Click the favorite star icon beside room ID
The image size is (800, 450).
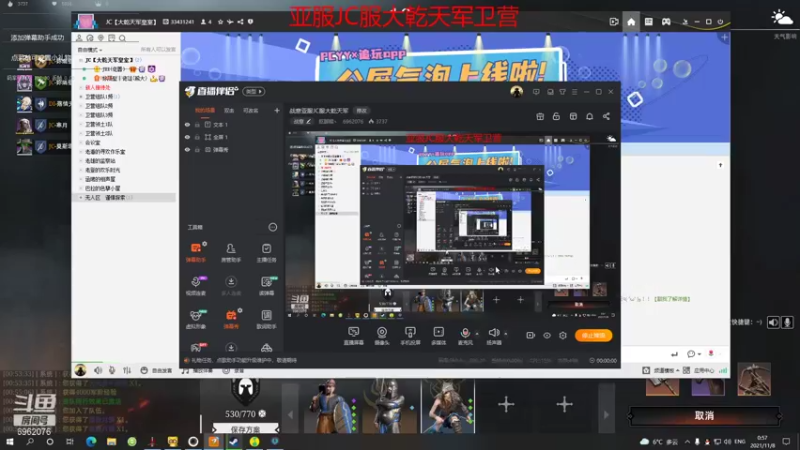(x=220, y=22)
